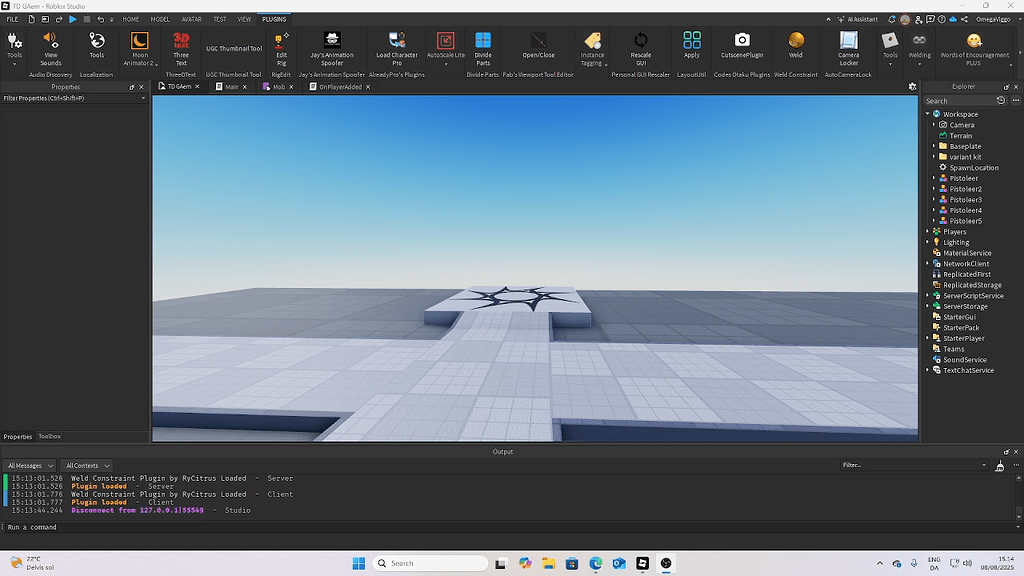Expand Workspace in the Explorer panel

pos(928,114)
